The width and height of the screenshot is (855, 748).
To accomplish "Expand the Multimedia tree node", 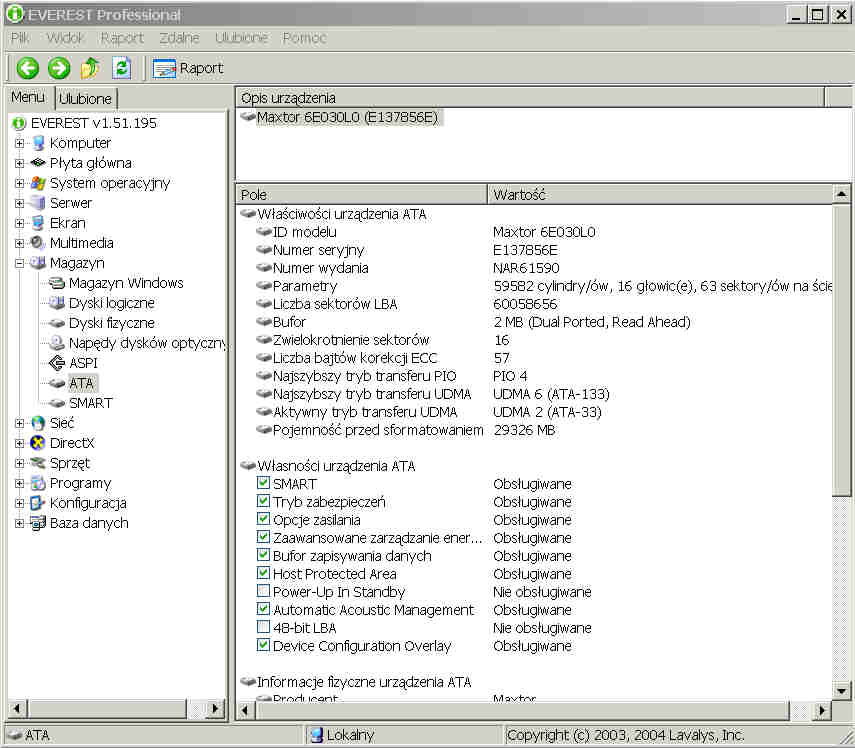I will click(x=20, y=243).
